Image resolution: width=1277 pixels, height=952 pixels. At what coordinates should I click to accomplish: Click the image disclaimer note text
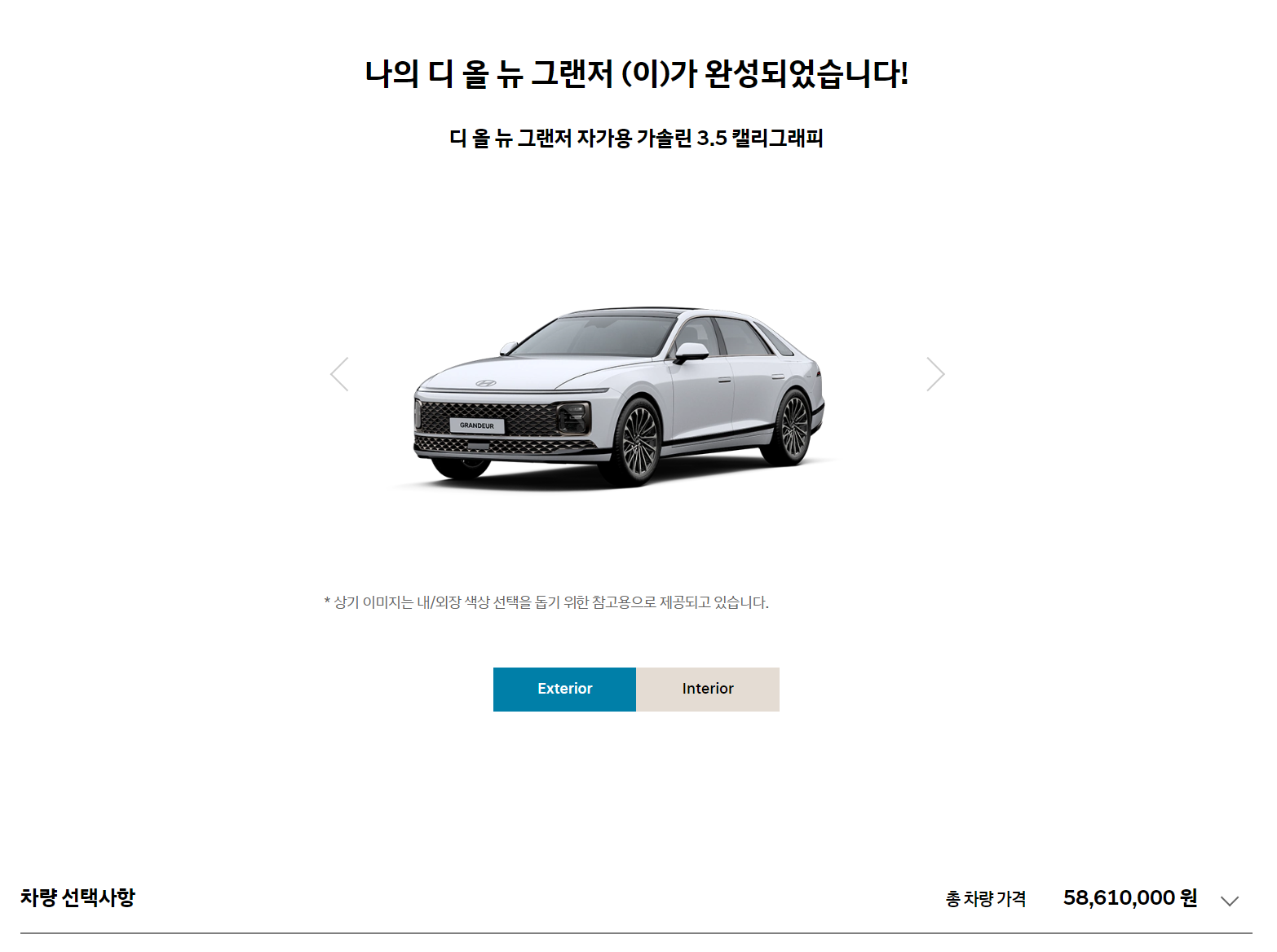point(546,603)
